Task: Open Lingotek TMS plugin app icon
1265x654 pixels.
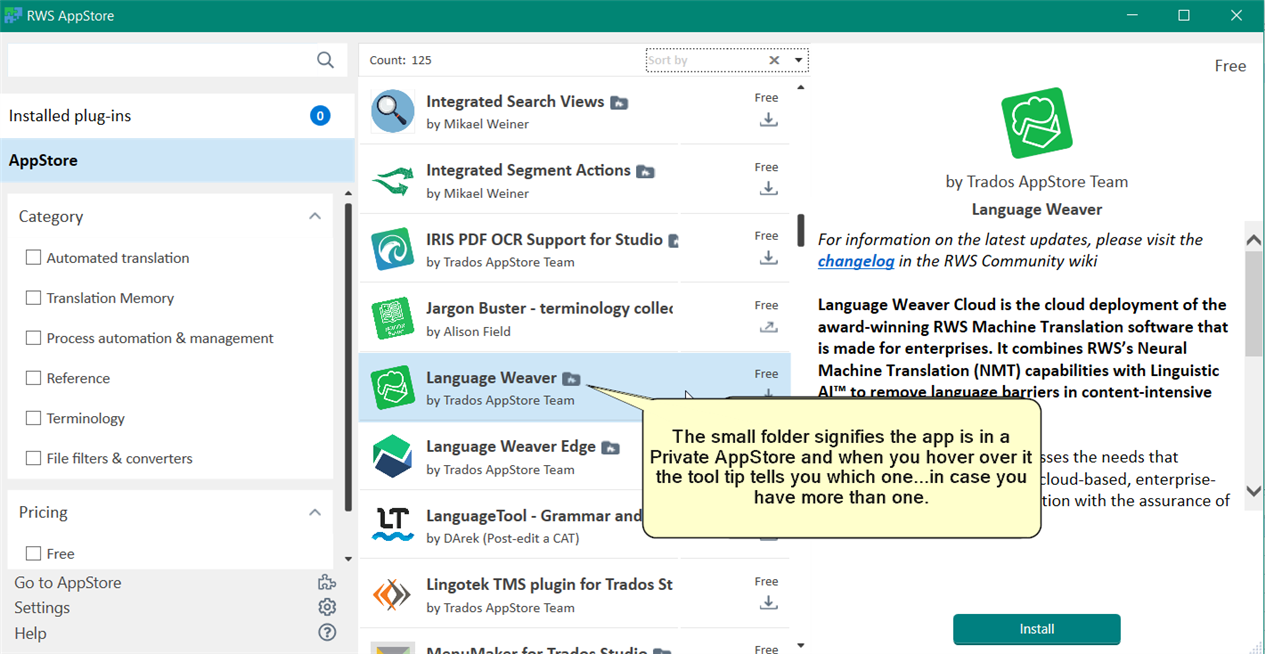Action: pyautogui.click(x=393, y=596)
